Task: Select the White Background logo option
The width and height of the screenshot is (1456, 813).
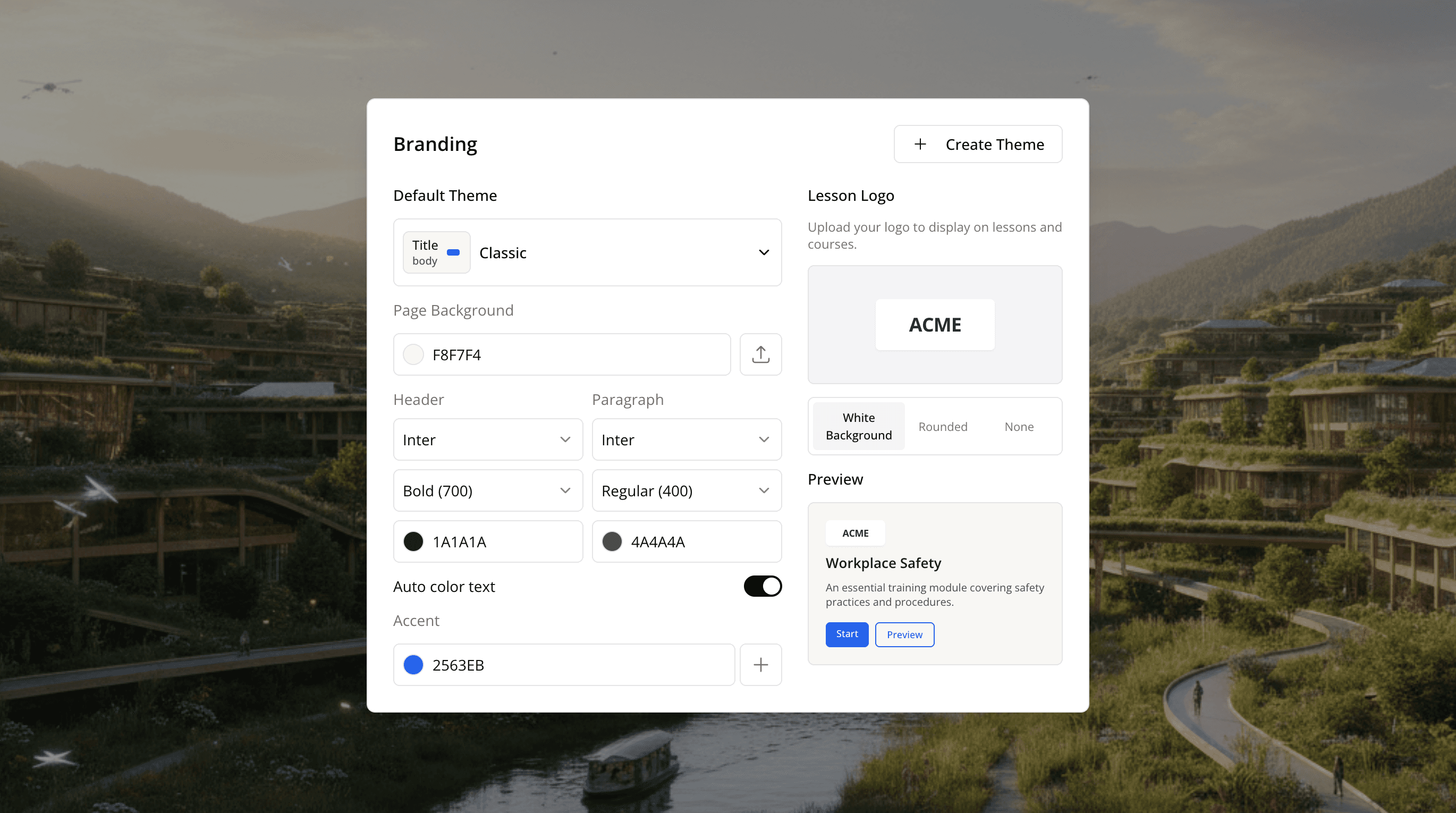Action: (x=858, y=426)
